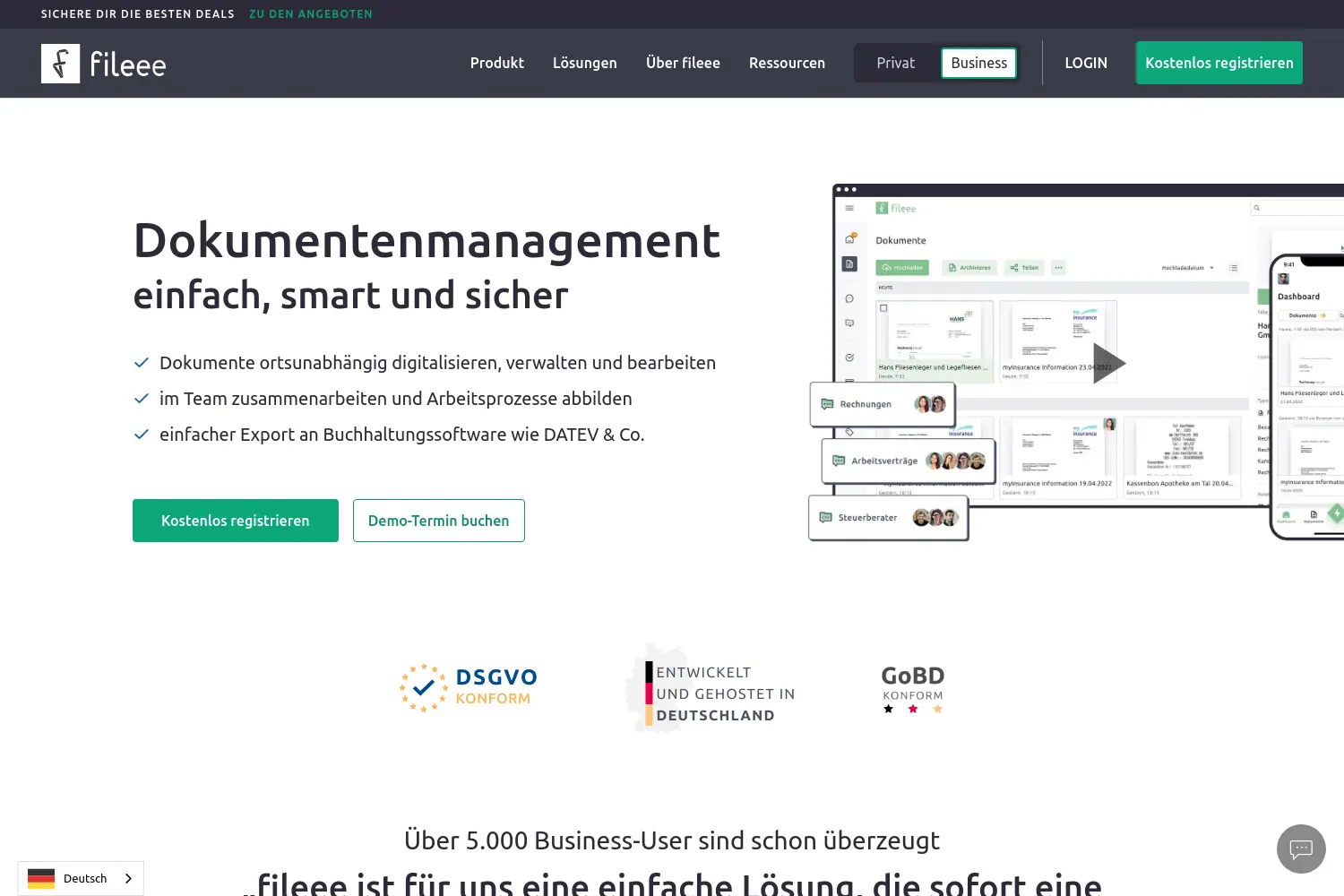Play the product demo video
The image size is (1344, 896).
point(1108,363)
